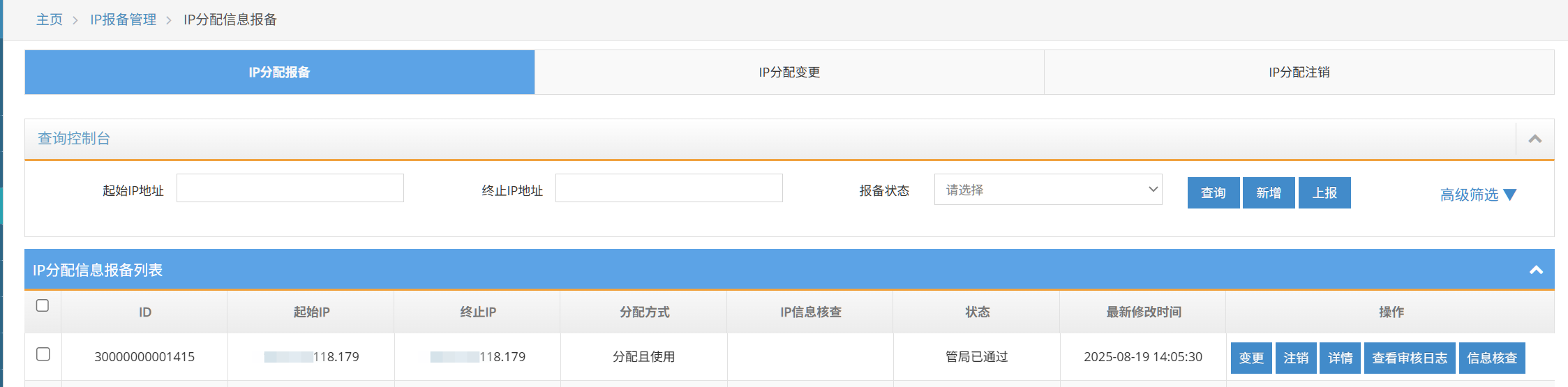
Task: Open 详情 details for the first row
Action: [1340, 358]
